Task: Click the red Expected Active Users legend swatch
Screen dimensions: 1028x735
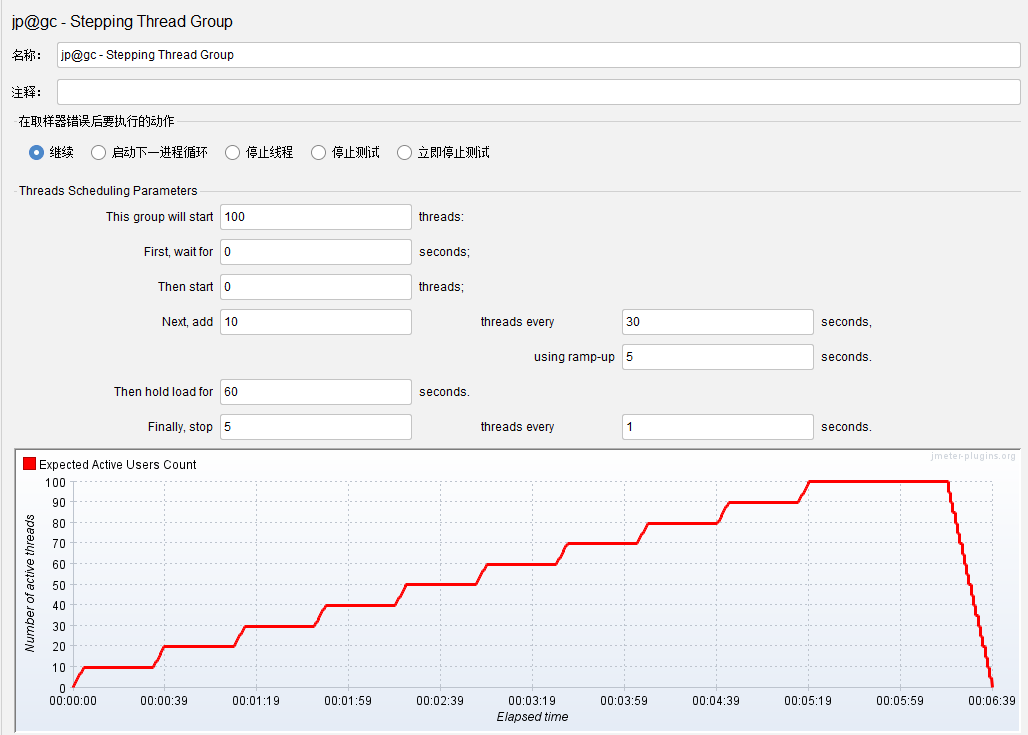Action: (29, 464)
